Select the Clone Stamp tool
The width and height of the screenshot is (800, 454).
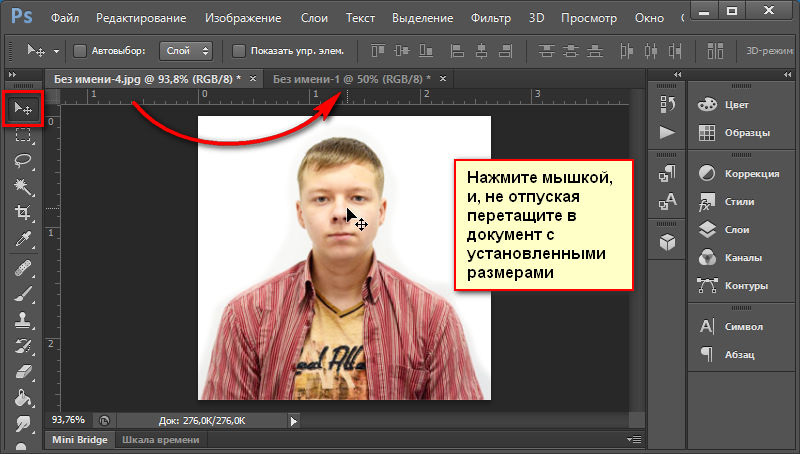coord(23,320)
